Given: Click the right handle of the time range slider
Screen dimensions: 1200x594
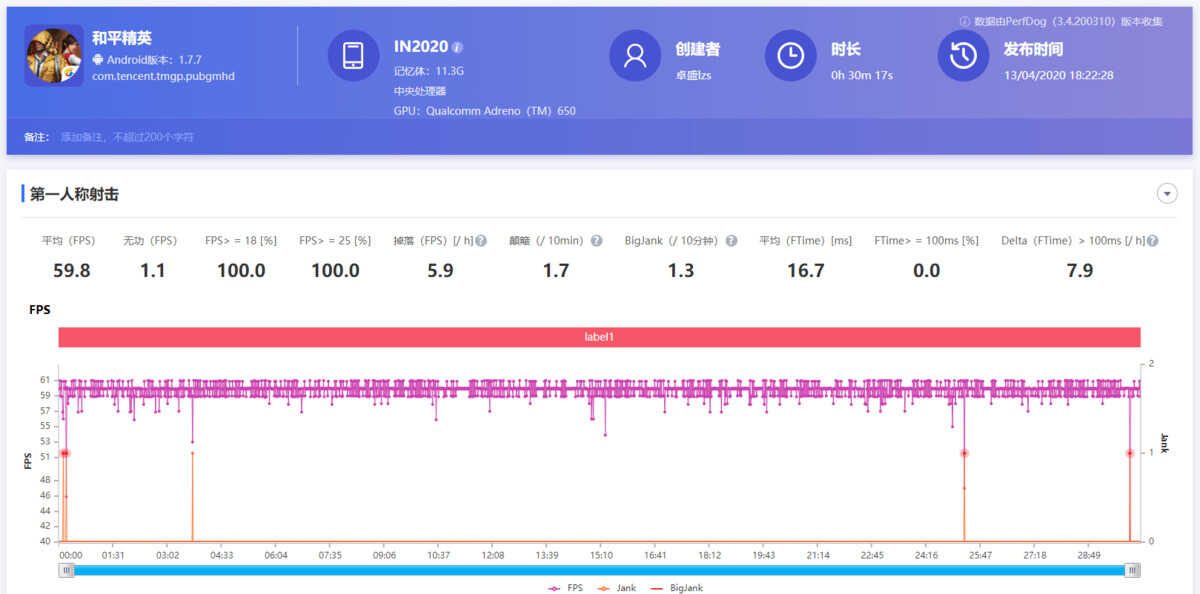Looking at the screenshot, I should click(x=1133, y=570).
